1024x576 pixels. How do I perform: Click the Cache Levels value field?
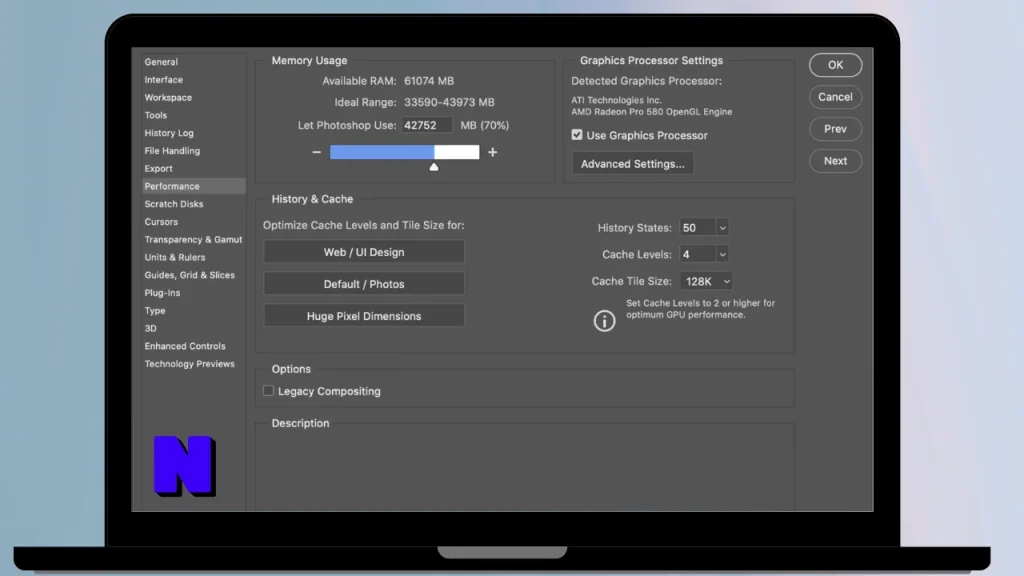point(697,254)
